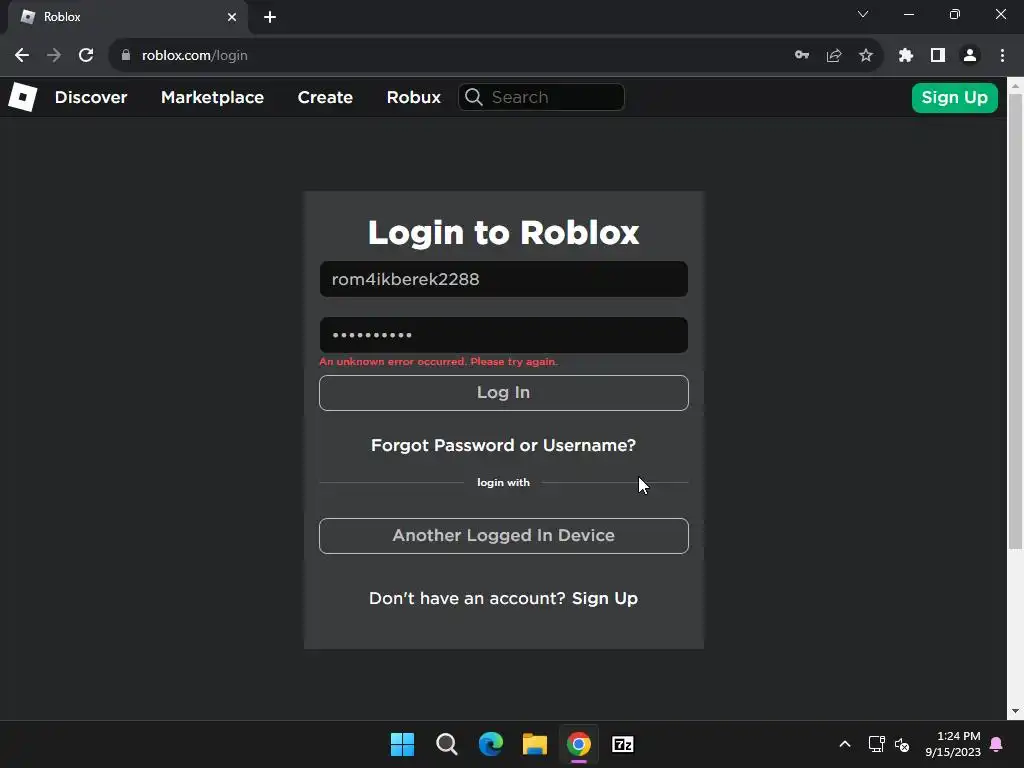Choose Another Logged In Device
Screen dimensions: 1024x768
504,536
